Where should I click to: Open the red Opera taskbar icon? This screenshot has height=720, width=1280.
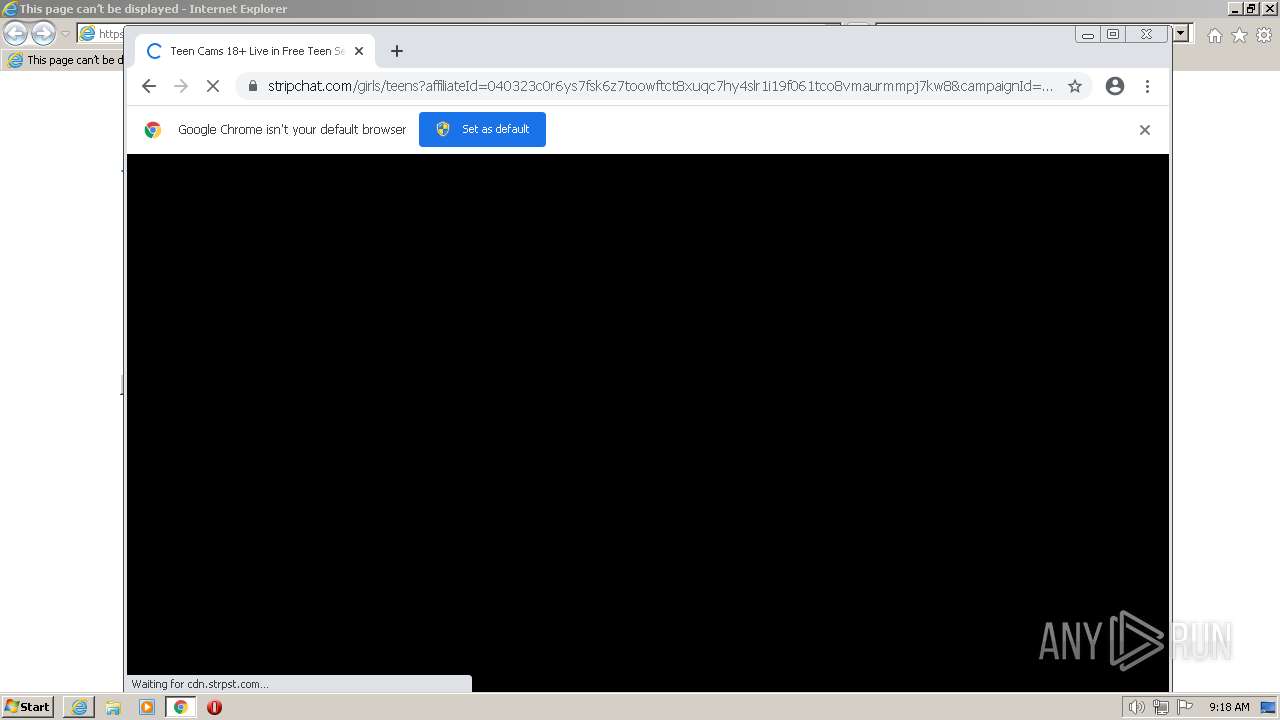[214, 707]
